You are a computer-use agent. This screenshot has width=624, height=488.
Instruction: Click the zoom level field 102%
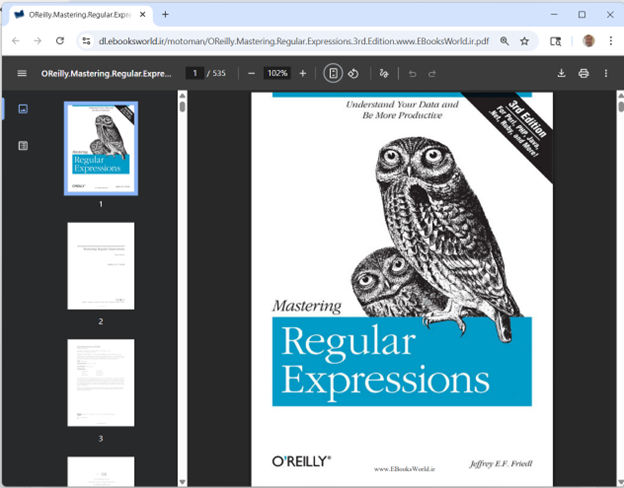tap(277, 73)
